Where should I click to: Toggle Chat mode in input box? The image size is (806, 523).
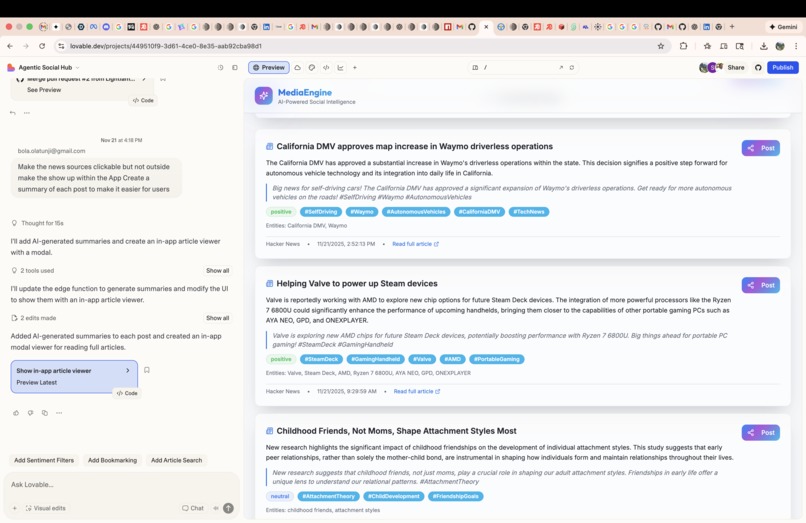(x=193, y=508)
